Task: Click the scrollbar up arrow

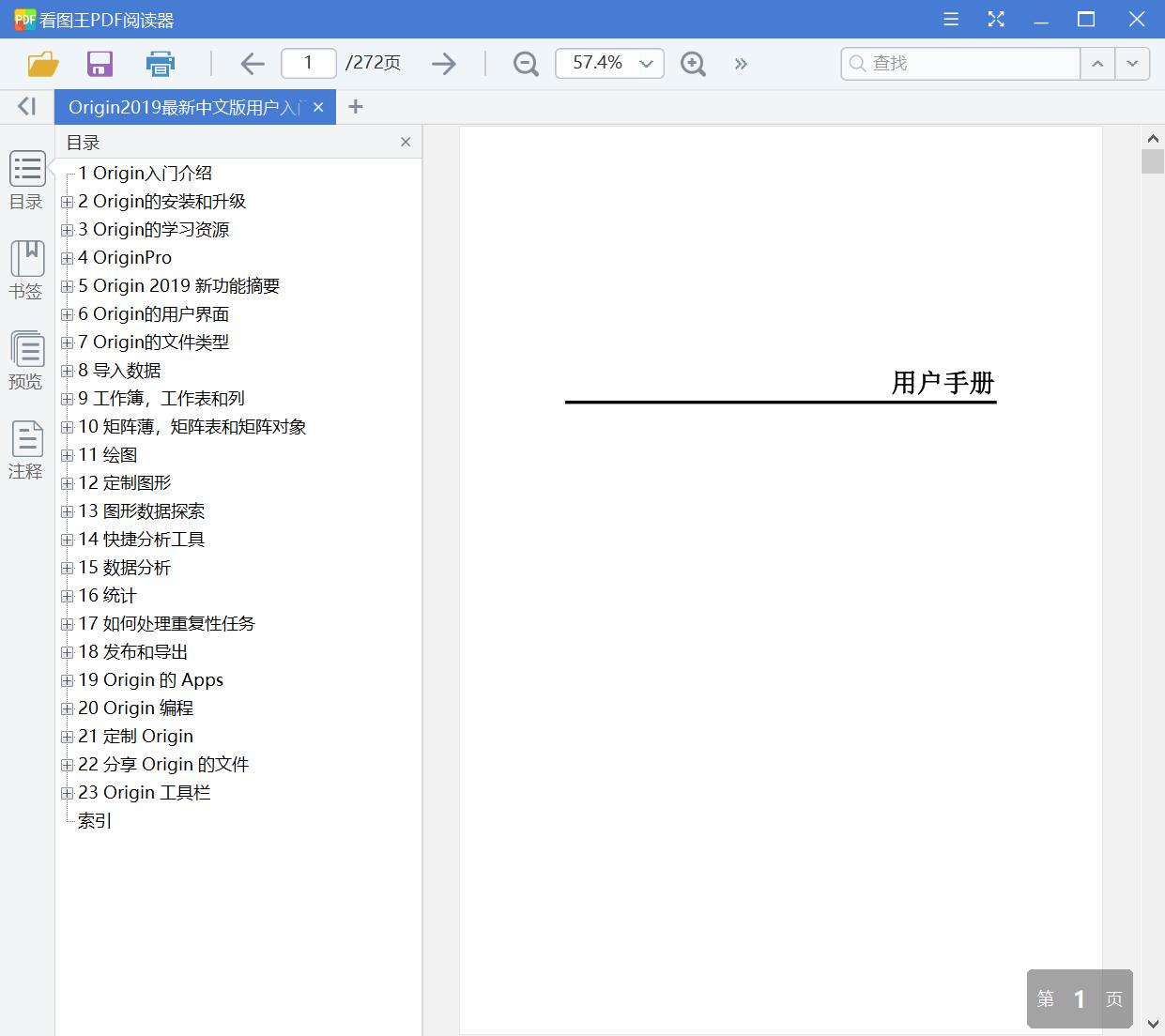Action: (1153, 138)
